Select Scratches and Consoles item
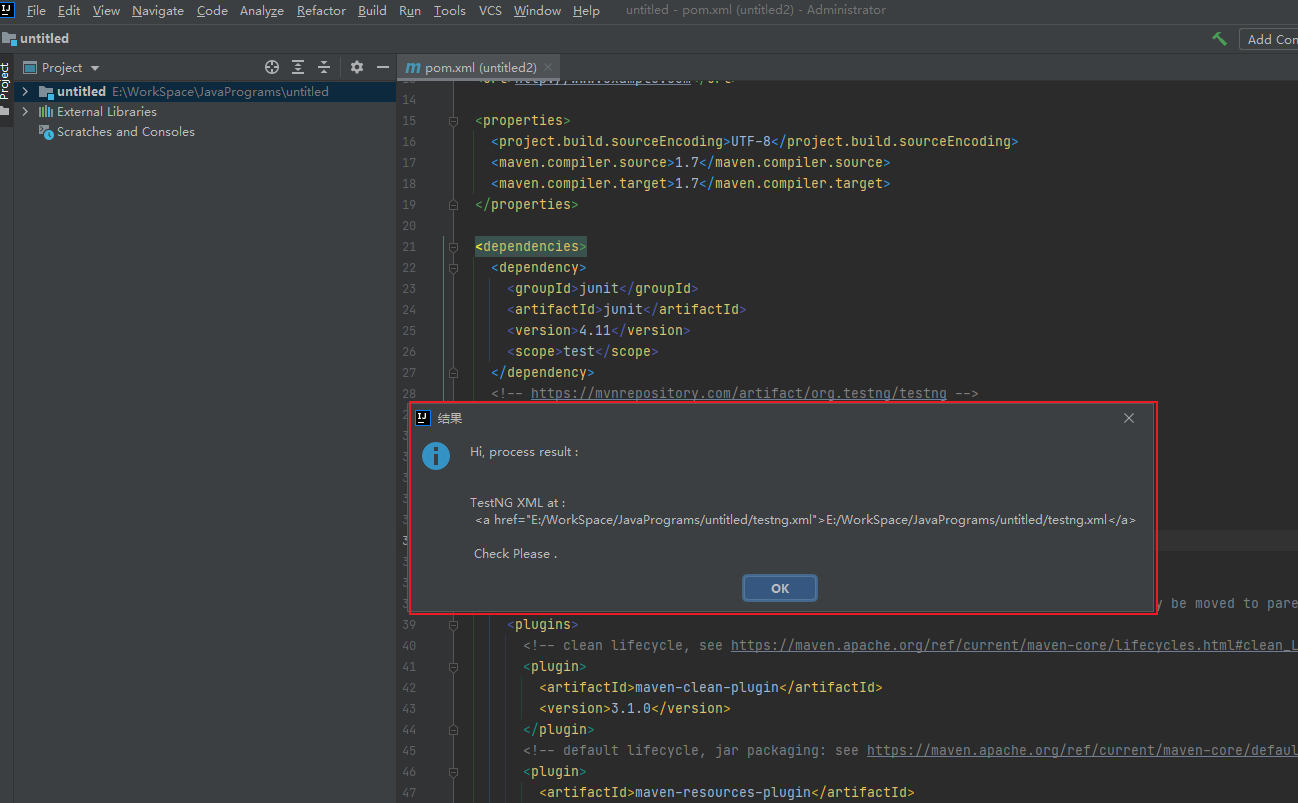Screen dimensions: 1298x803 pos(125,131)
